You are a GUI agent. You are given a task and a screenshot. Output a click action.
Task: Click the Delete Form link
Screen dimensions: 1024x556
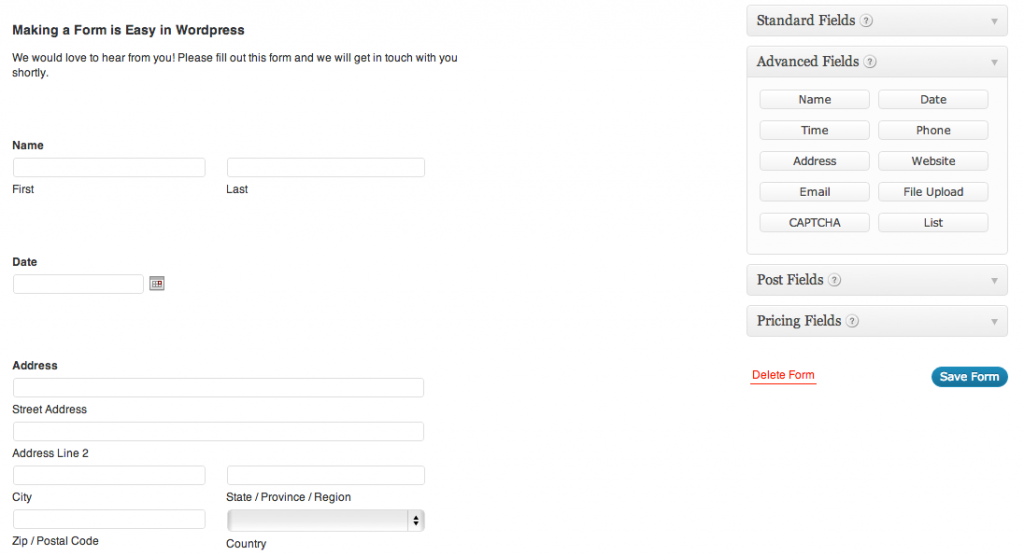click(783, 375)
